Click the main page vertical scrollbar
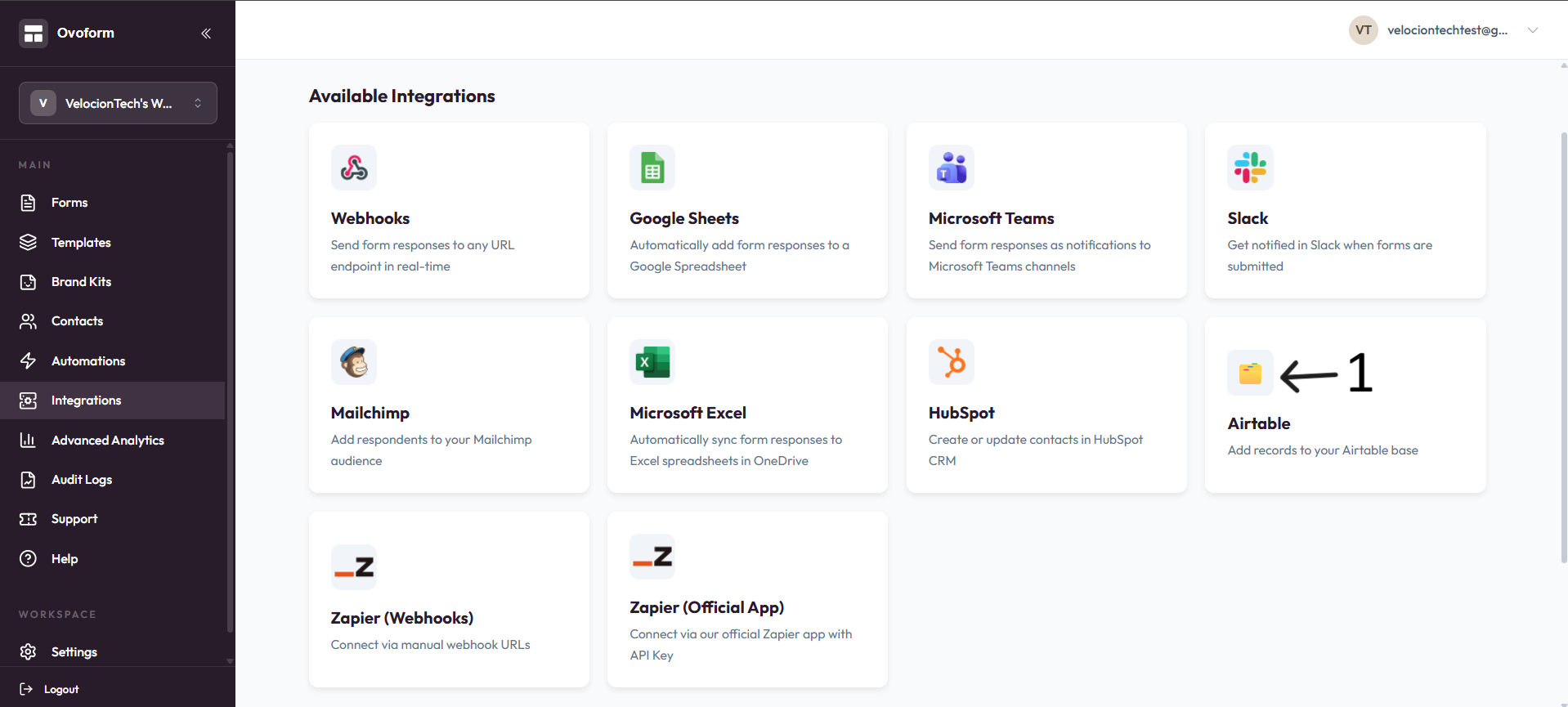 1563,347
